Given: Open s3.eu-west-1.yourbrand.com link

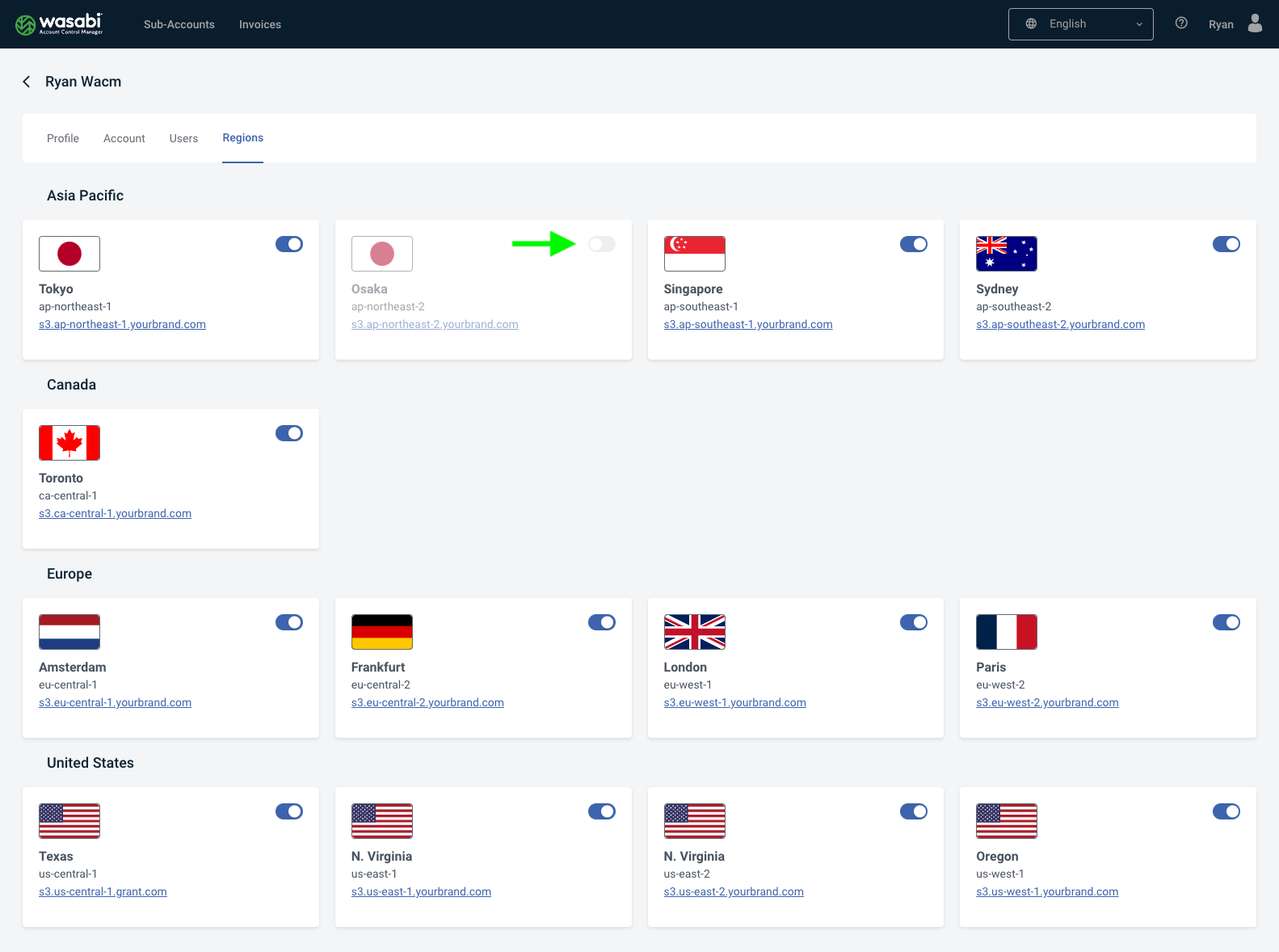Looking at the screenshot, I should click(735, 702).
